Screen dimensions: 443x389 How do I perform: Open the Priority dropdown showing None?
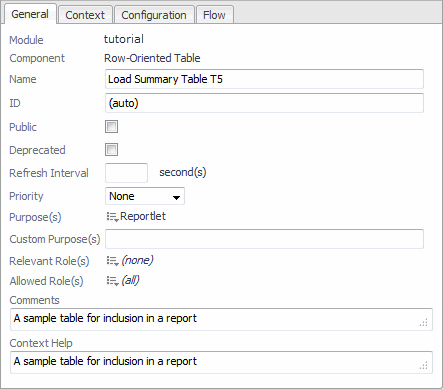145,196
